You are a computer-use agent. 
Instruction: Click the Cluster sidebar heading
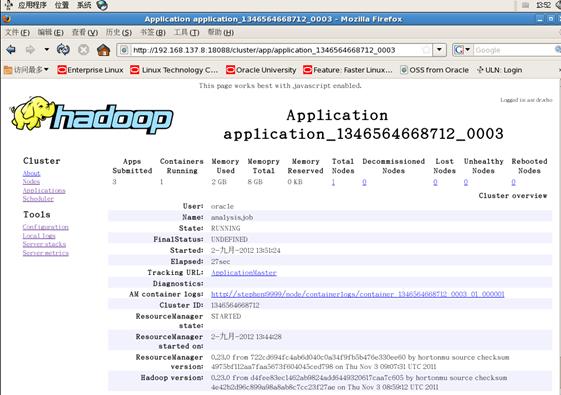coord(42,161)
